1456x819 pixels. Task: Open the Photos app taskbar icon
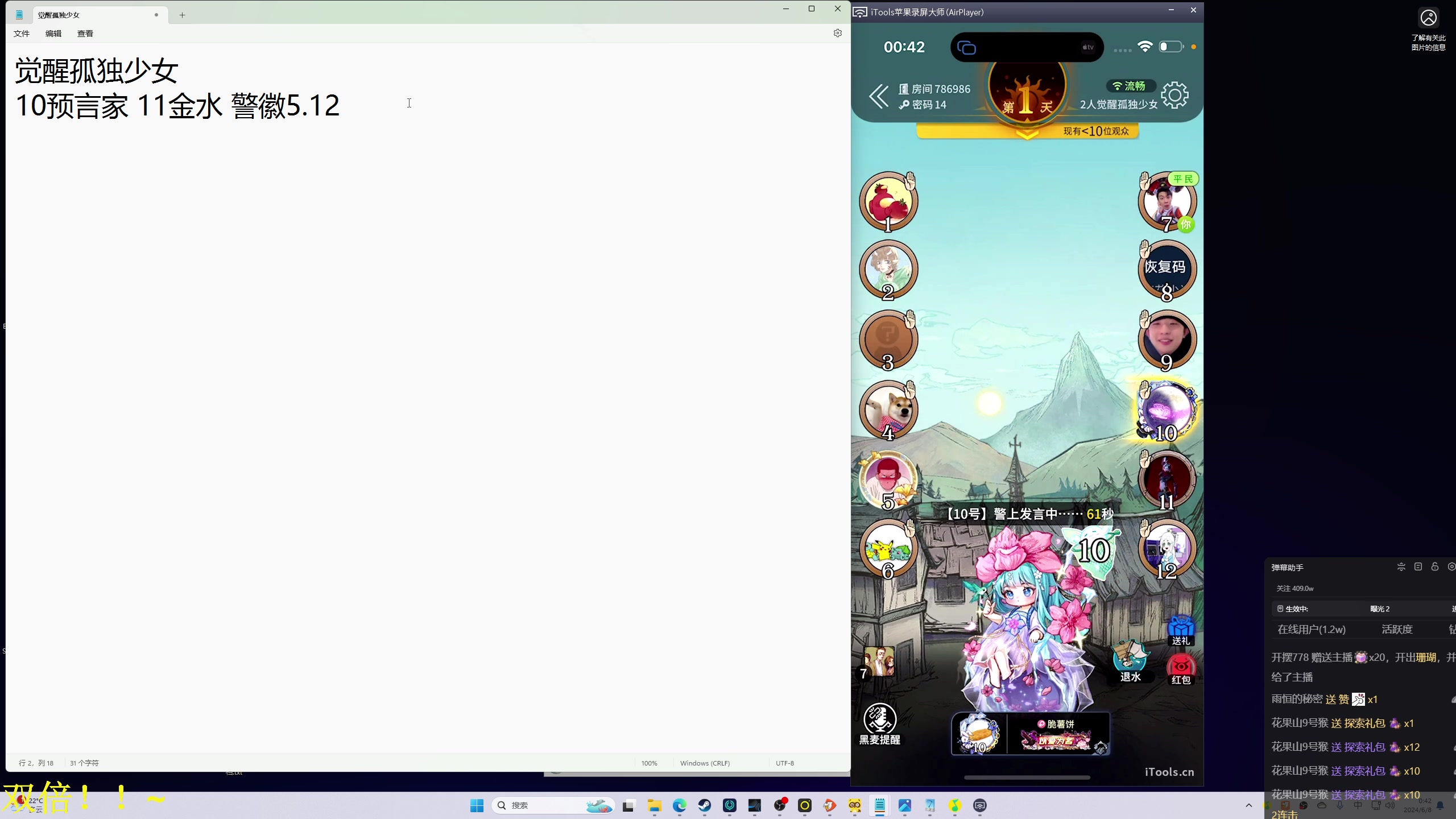[905, 805]
